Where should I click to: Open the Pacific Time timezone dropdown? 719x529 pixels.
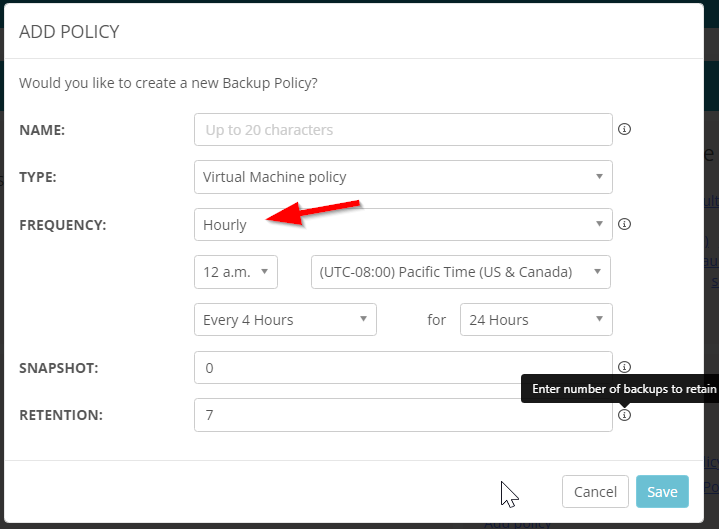[460, 272]
